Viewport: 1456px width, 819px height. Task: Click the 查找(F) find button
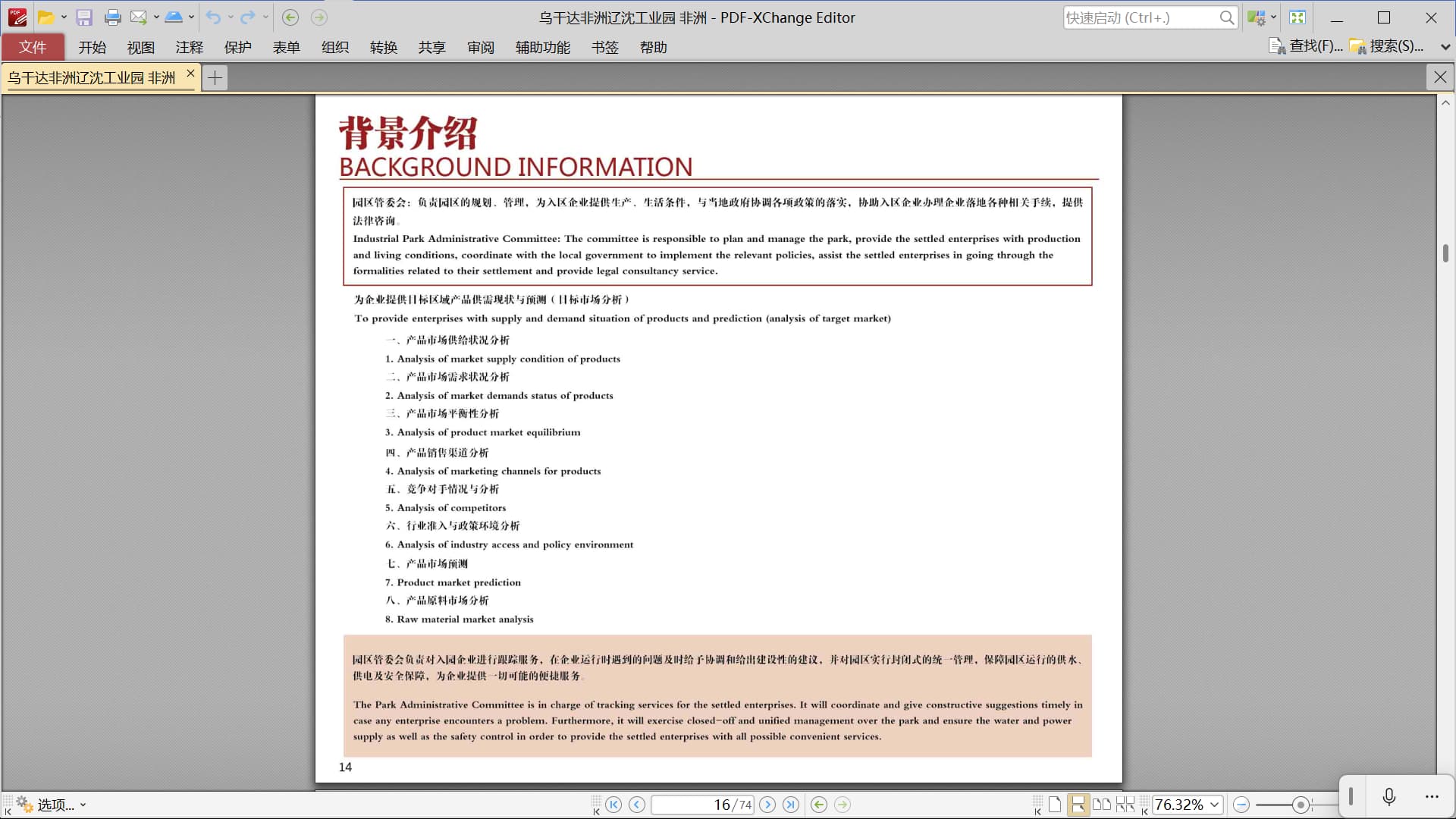[x=1306, y=47]
